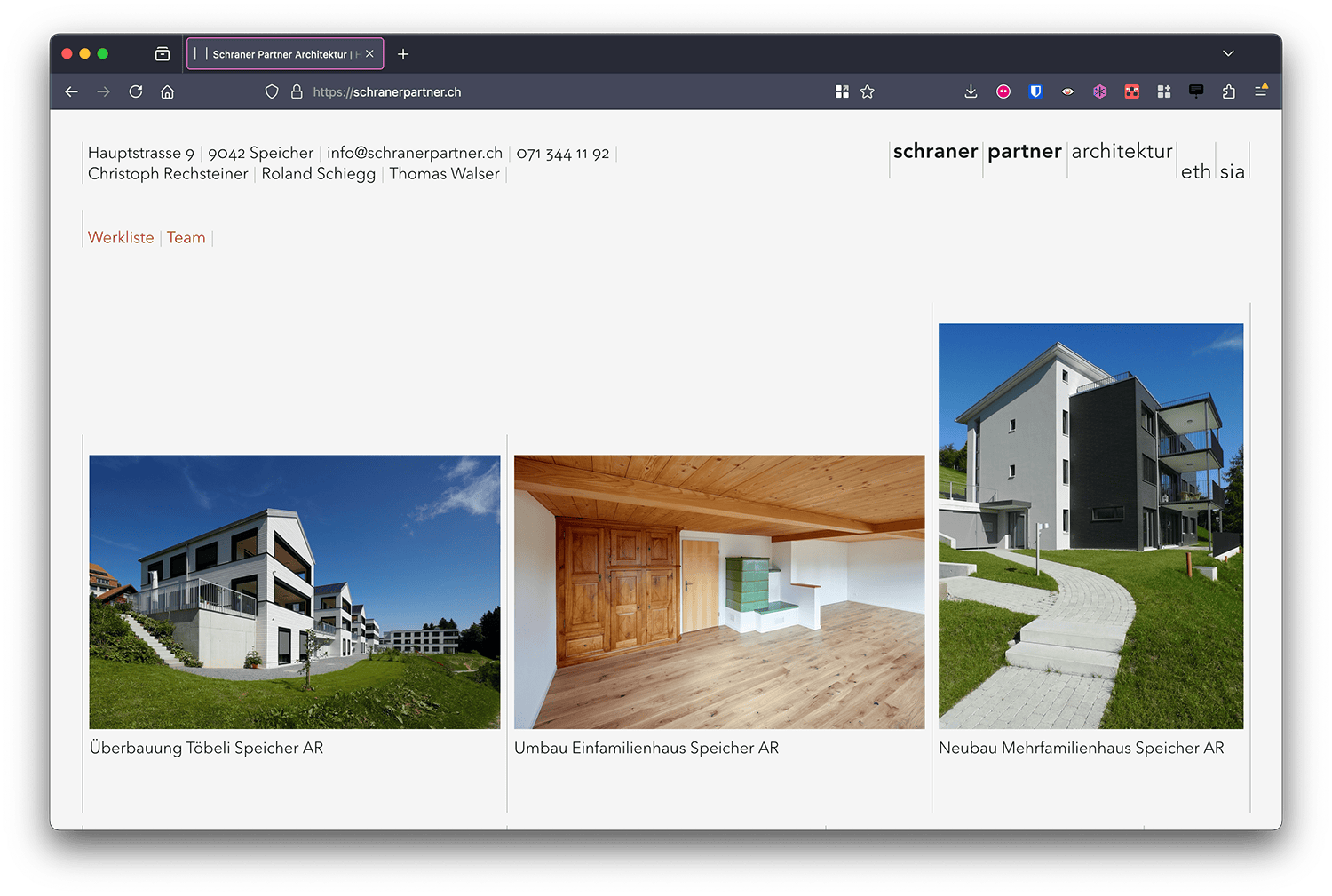1332x896 pixels.
Task: Open a new tab with plus button
Action: 403,54
